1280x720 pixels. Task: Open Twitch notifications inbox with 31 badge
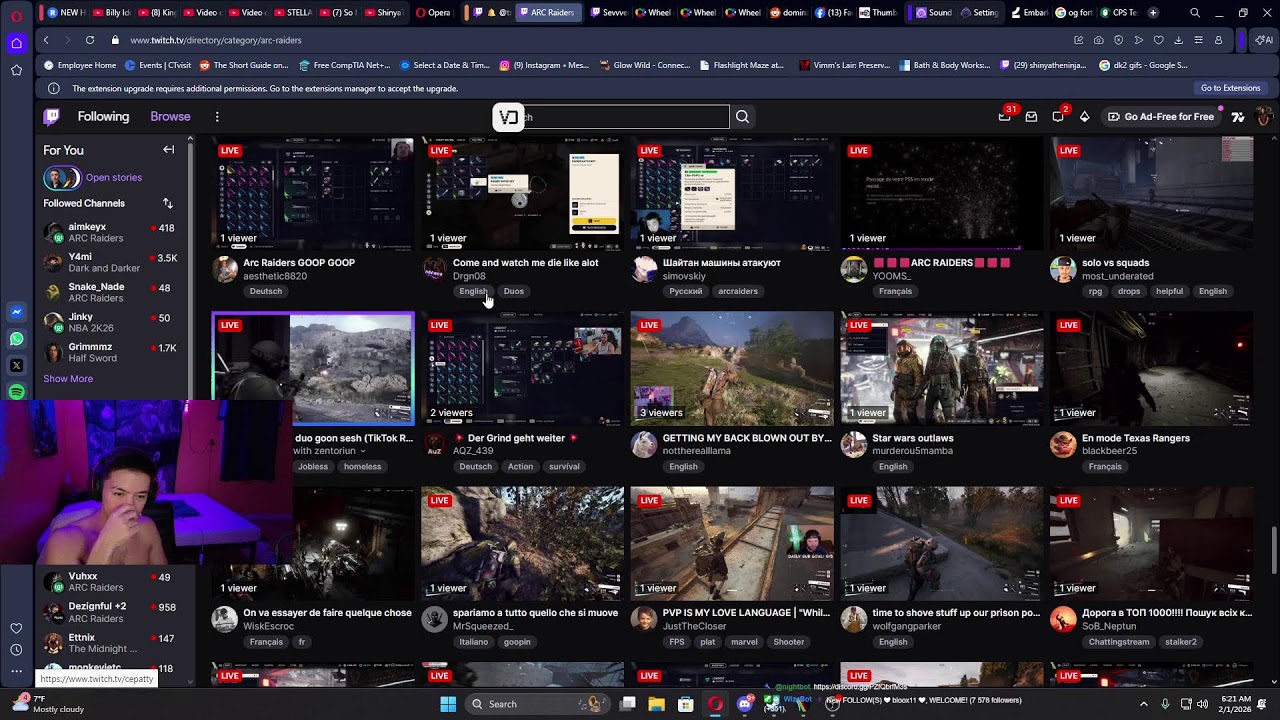coord(1005,117)
